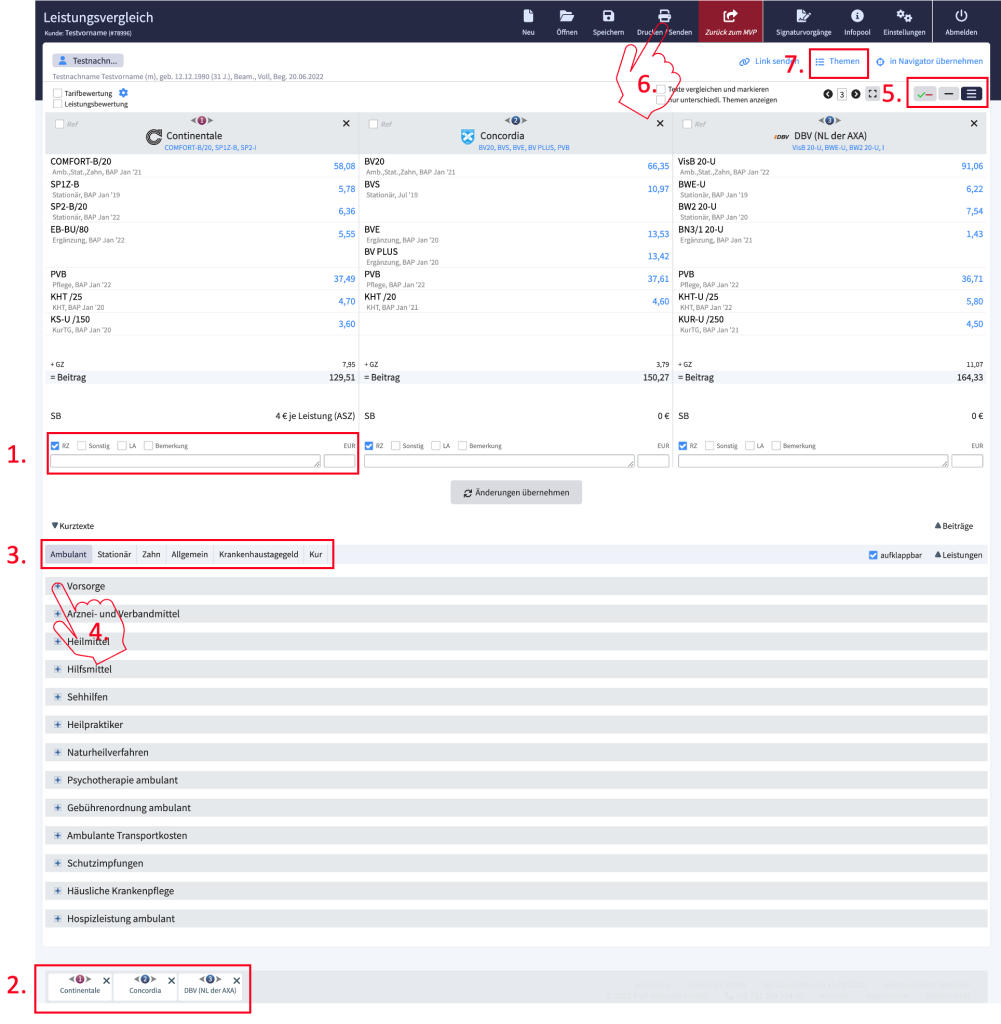Image resolution: width=1001 pixels, height=1024 pixels.
Task: Check Bemerkung in the Concordia column
Action: coord(462,446)
